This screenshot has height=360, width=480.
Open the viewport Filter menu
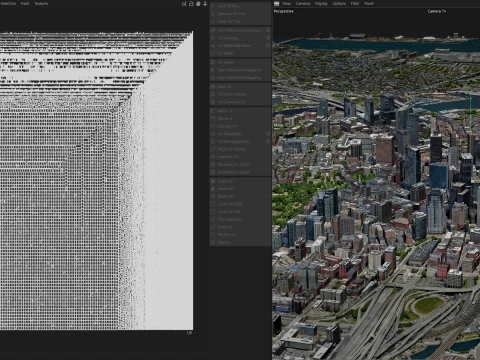355,3
